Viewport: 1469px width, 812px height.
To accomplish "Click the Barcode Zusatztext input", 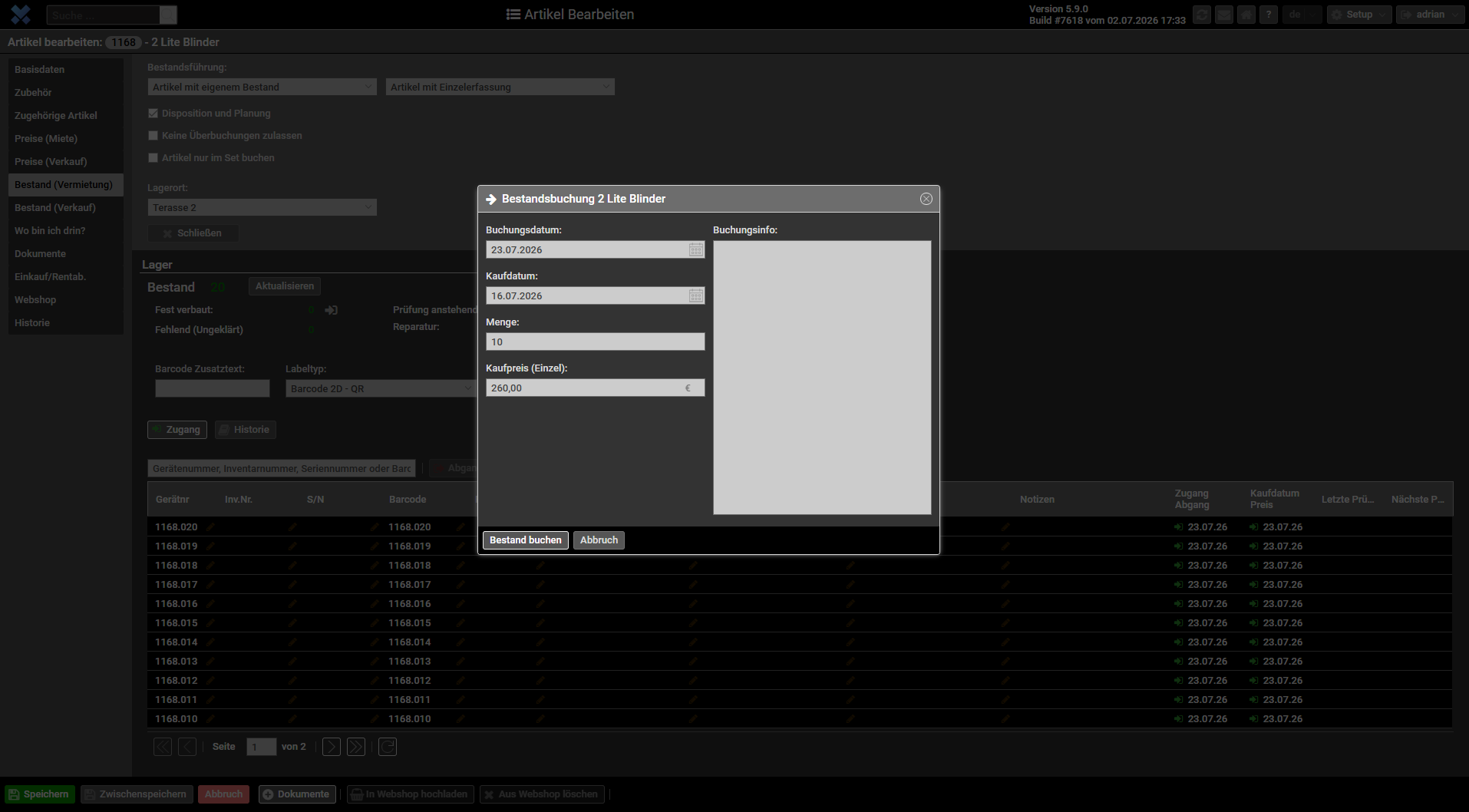I will click(x=213, y=388).
